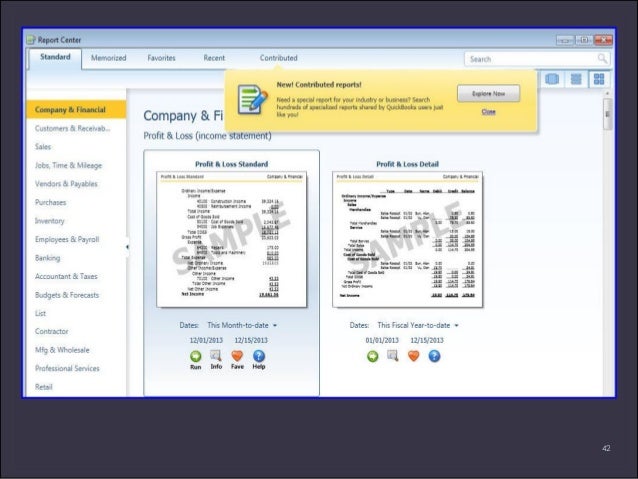This screenshot has width=638, height=479.
Task: Switch to grid view
Action: click(599, 79)
